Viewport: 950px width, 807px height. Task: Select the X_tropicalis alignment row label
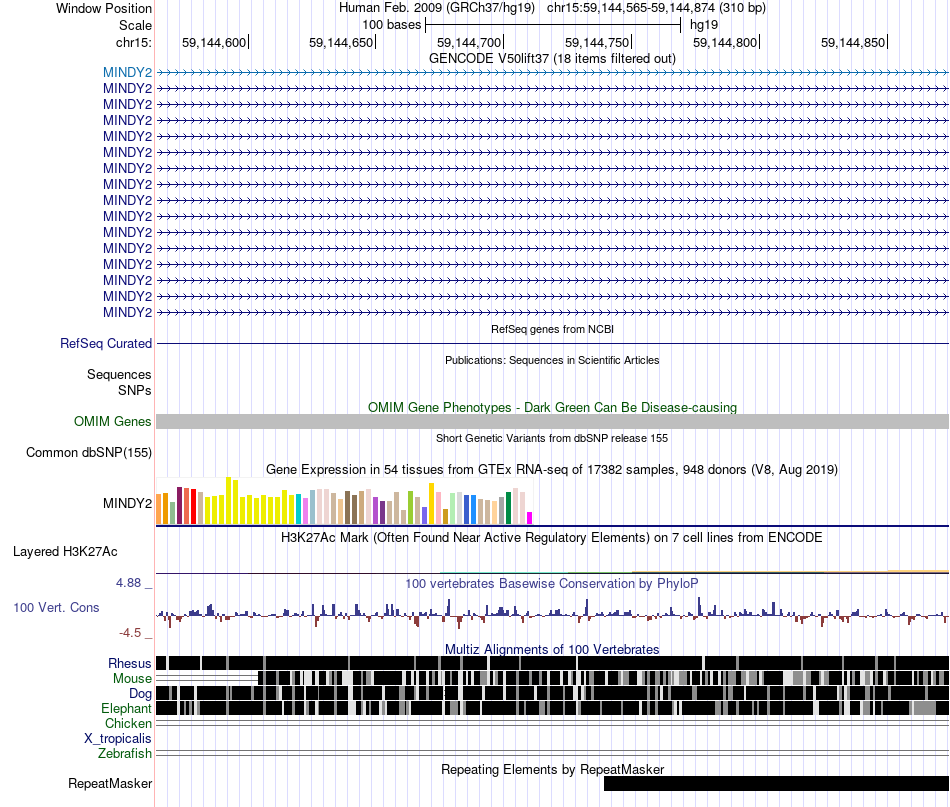tap(118, 739)
